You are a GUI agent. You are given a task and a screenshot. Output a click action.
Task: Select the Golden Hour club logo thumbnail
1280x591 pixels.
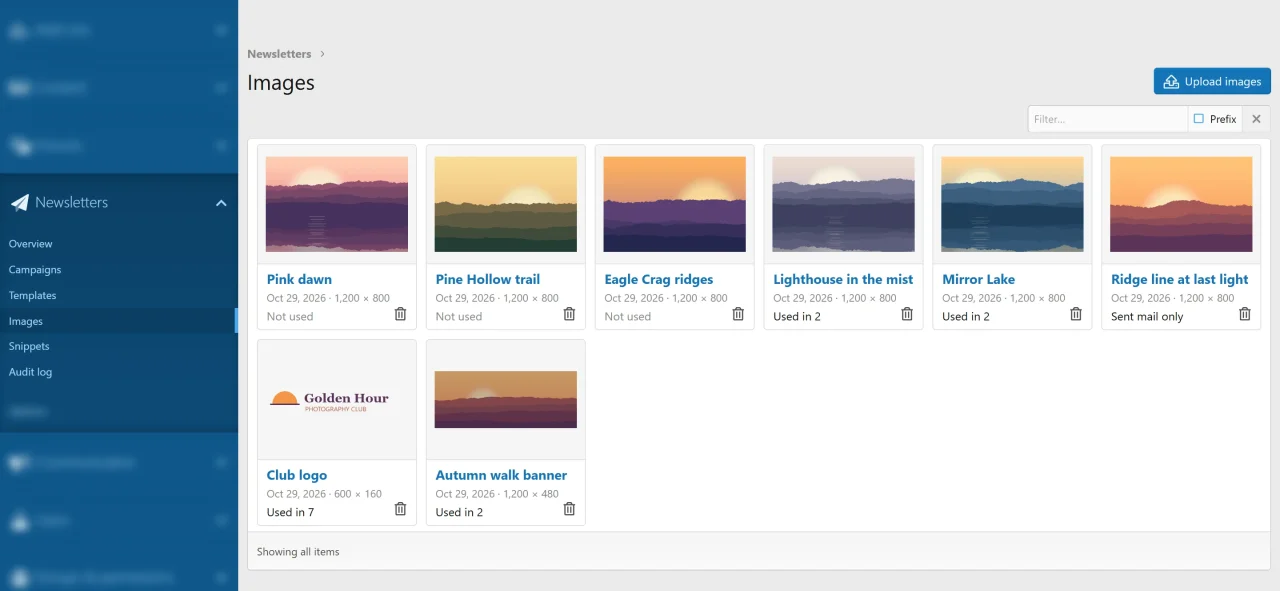337,400
